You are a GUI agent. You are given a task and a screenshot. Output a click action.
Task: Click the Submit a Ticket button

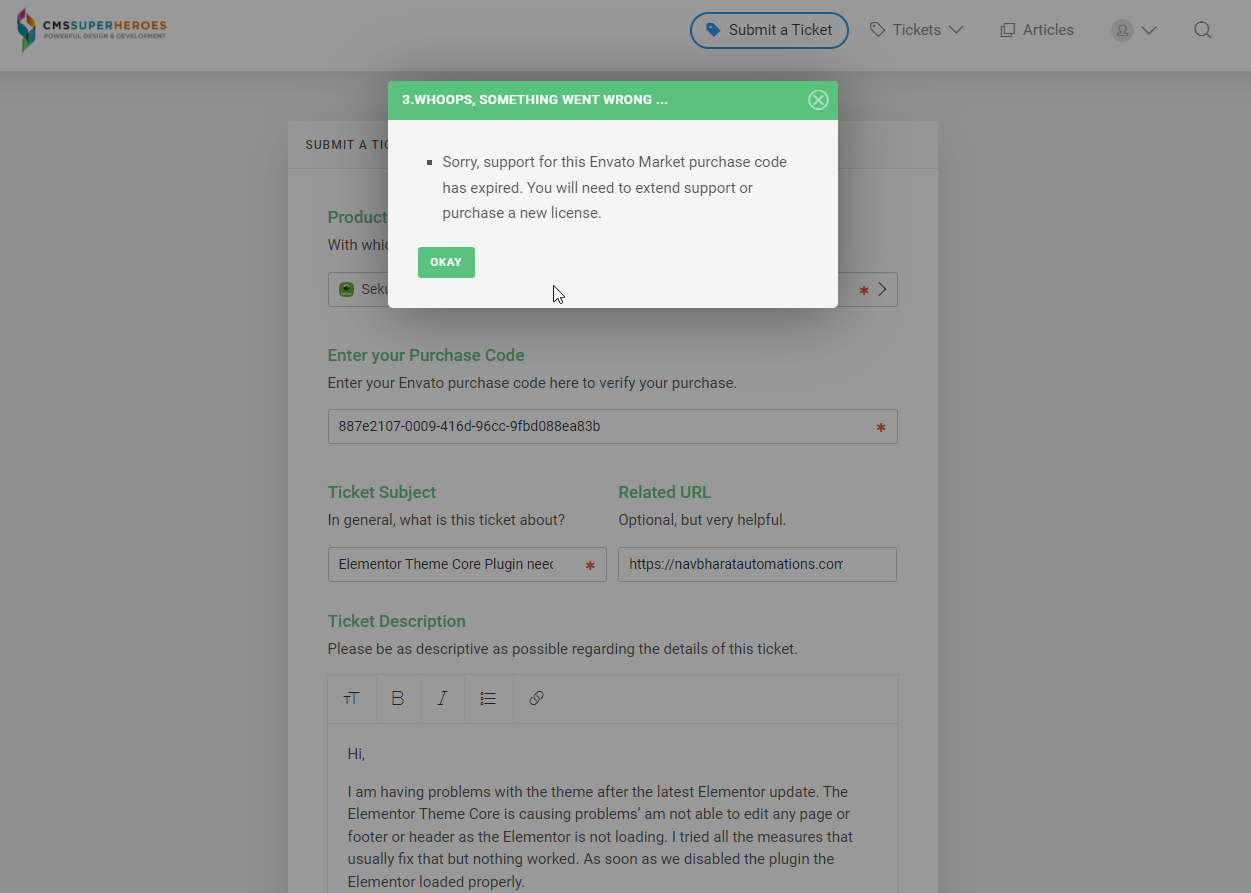click(x=769, y=30)
